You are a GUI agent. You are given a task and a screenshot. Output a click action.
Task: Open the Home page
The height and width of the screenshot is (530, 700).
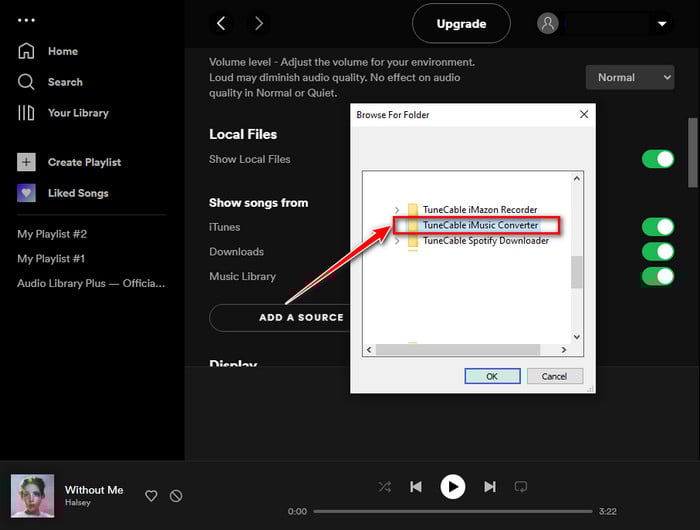tap(63, 51)
